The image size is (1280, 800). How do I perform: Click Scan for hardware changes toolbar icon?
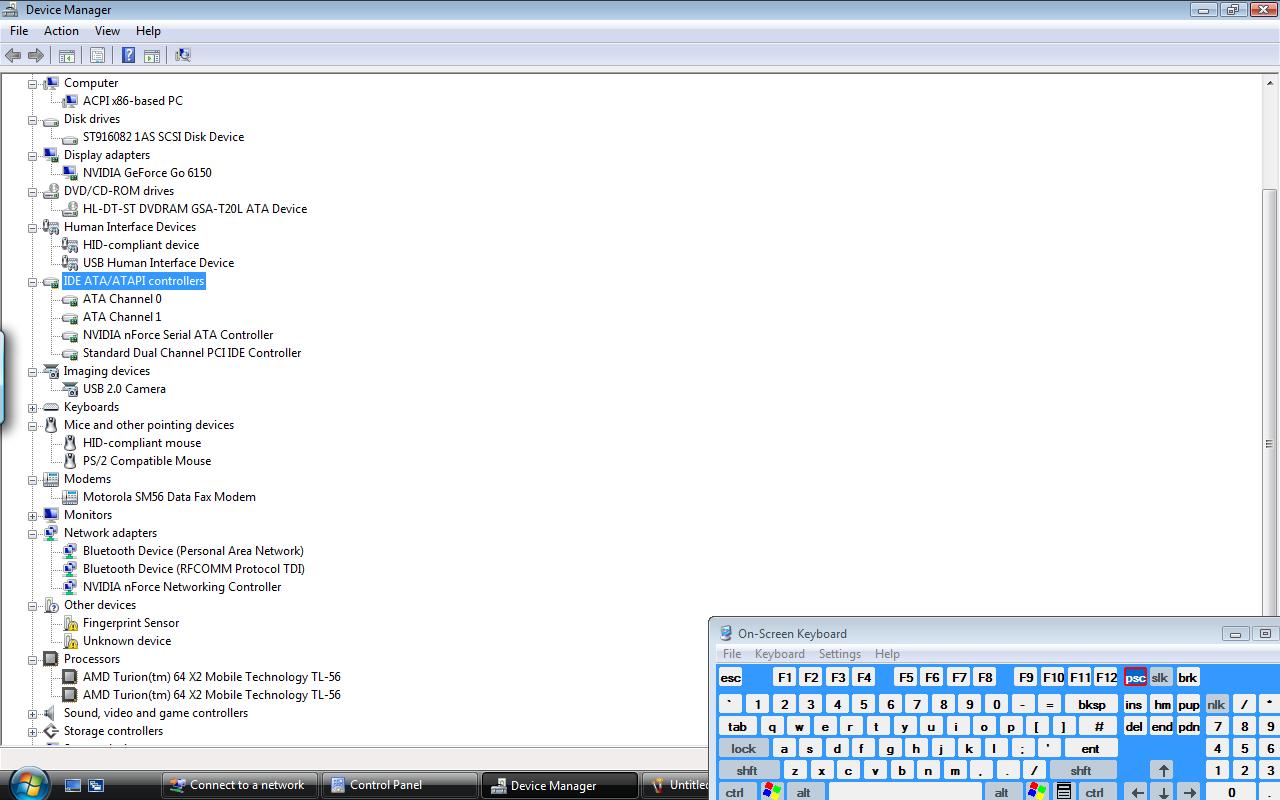[183, 55]
